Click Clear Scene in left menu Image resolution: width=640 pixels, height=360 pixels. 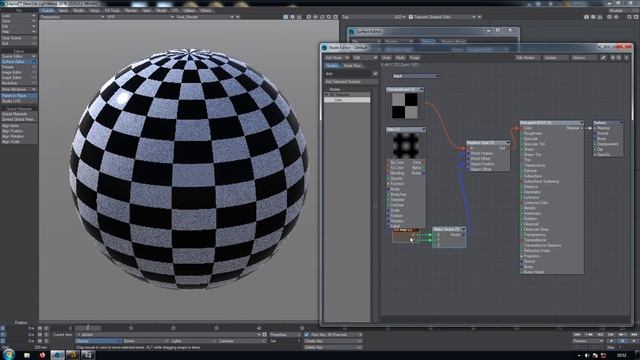coord(19,38)
